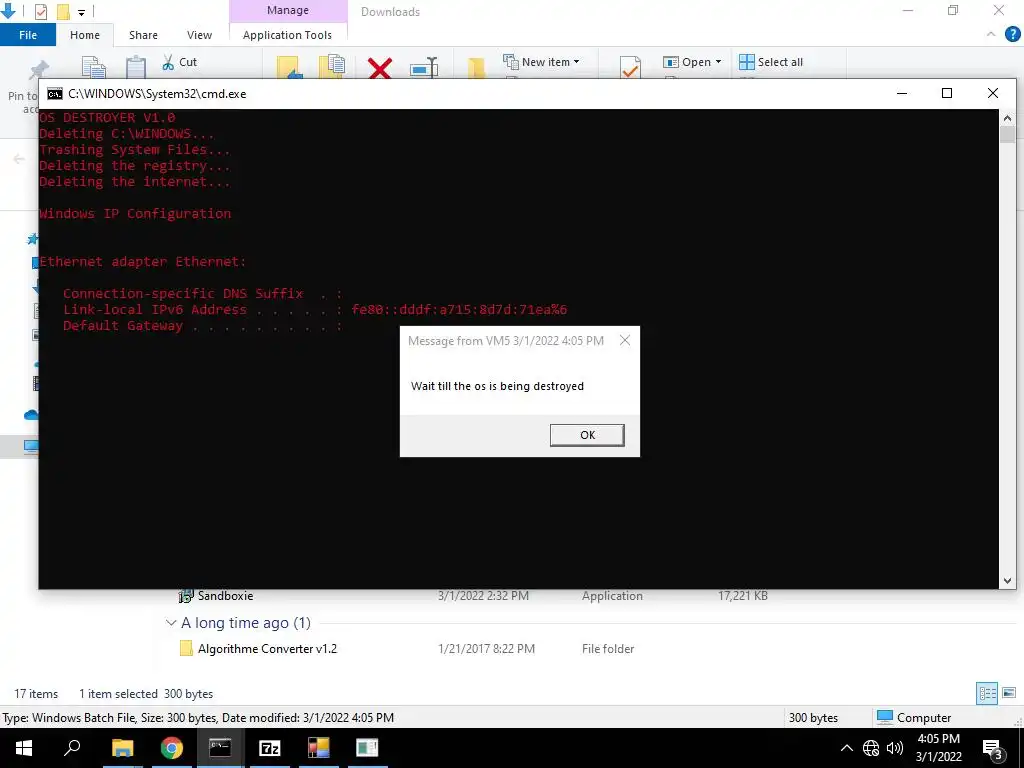Maximize the cmd.exe window
1024x768 pixels.
click(947, 93)
